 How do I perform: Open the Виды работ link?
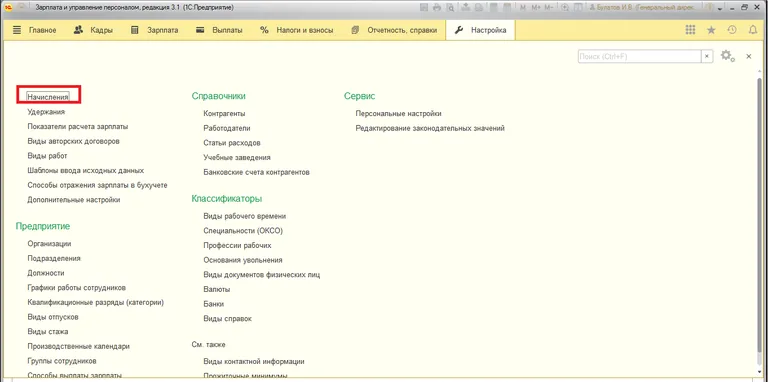pos(47,156)
